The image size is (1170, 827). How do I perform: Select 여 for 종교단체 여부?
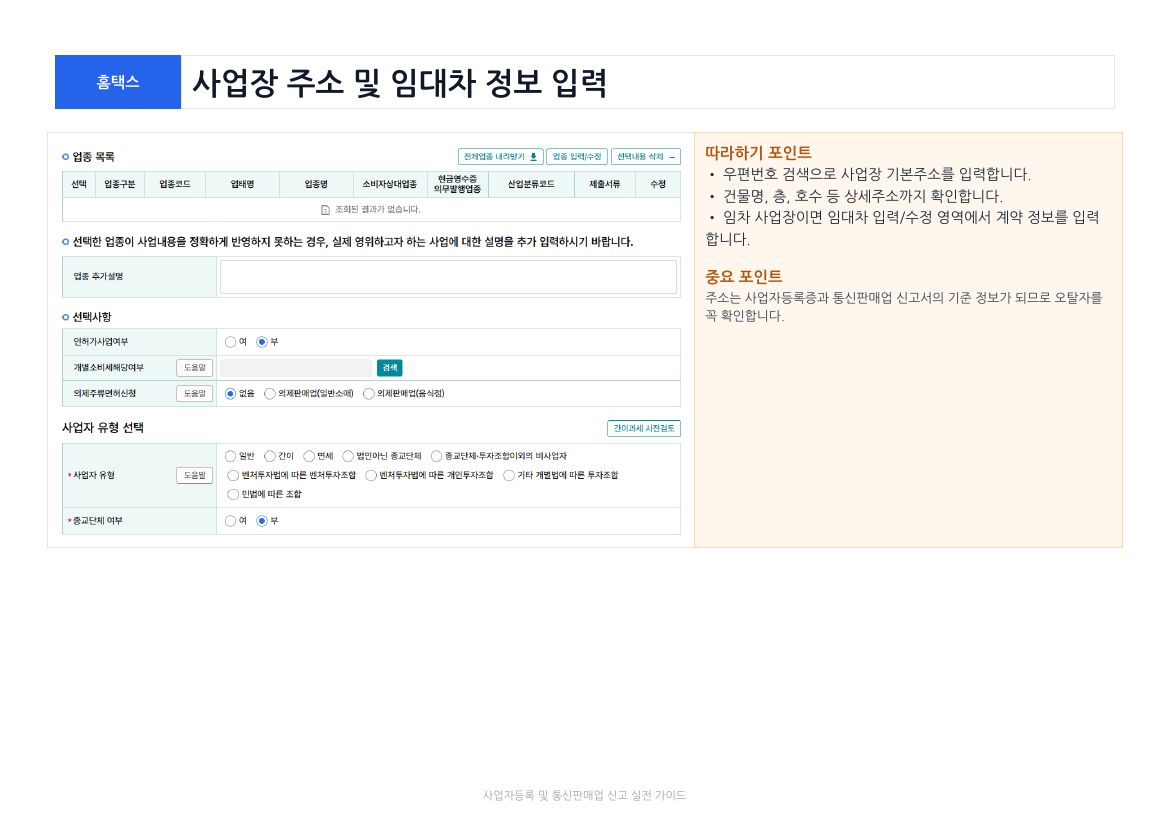click(231, 521)
